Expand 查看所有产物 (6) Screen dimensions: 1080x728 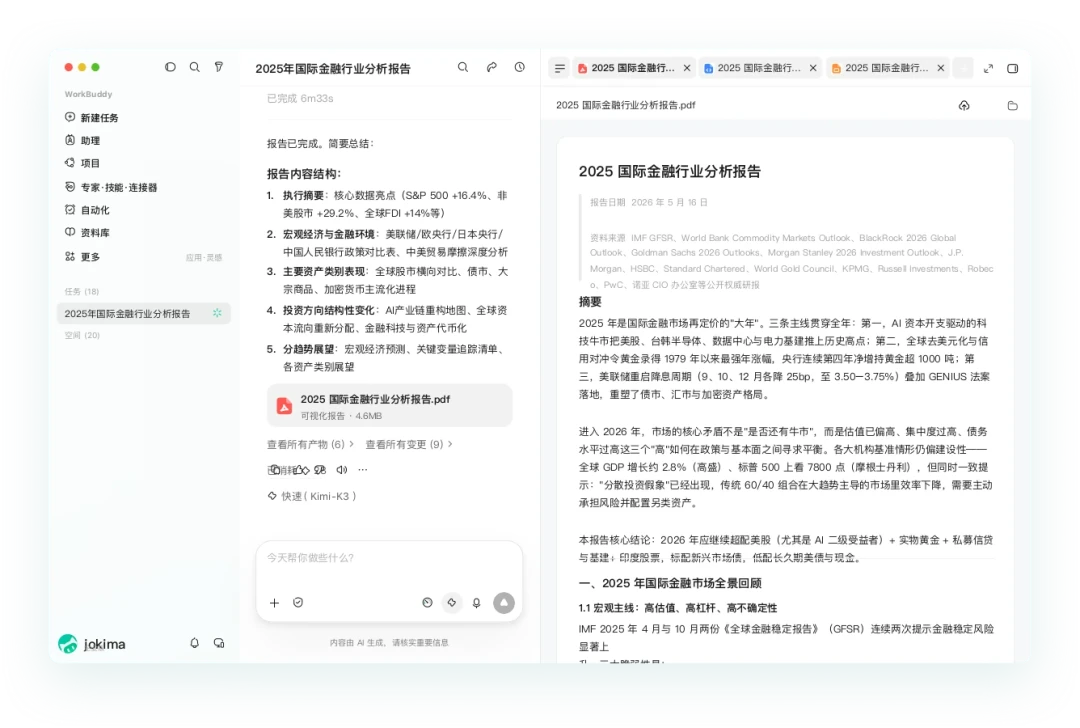(x=310, y=444)
